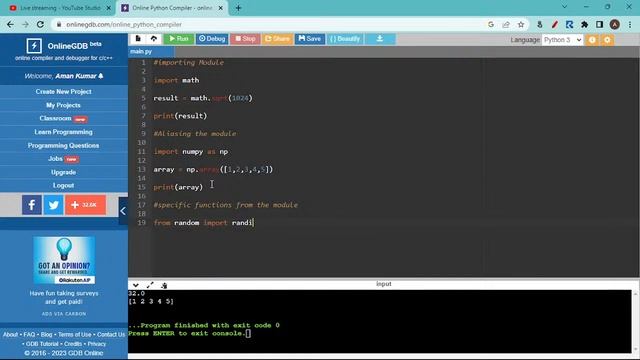Bookmark this page with the star icon

click(521, 24)
